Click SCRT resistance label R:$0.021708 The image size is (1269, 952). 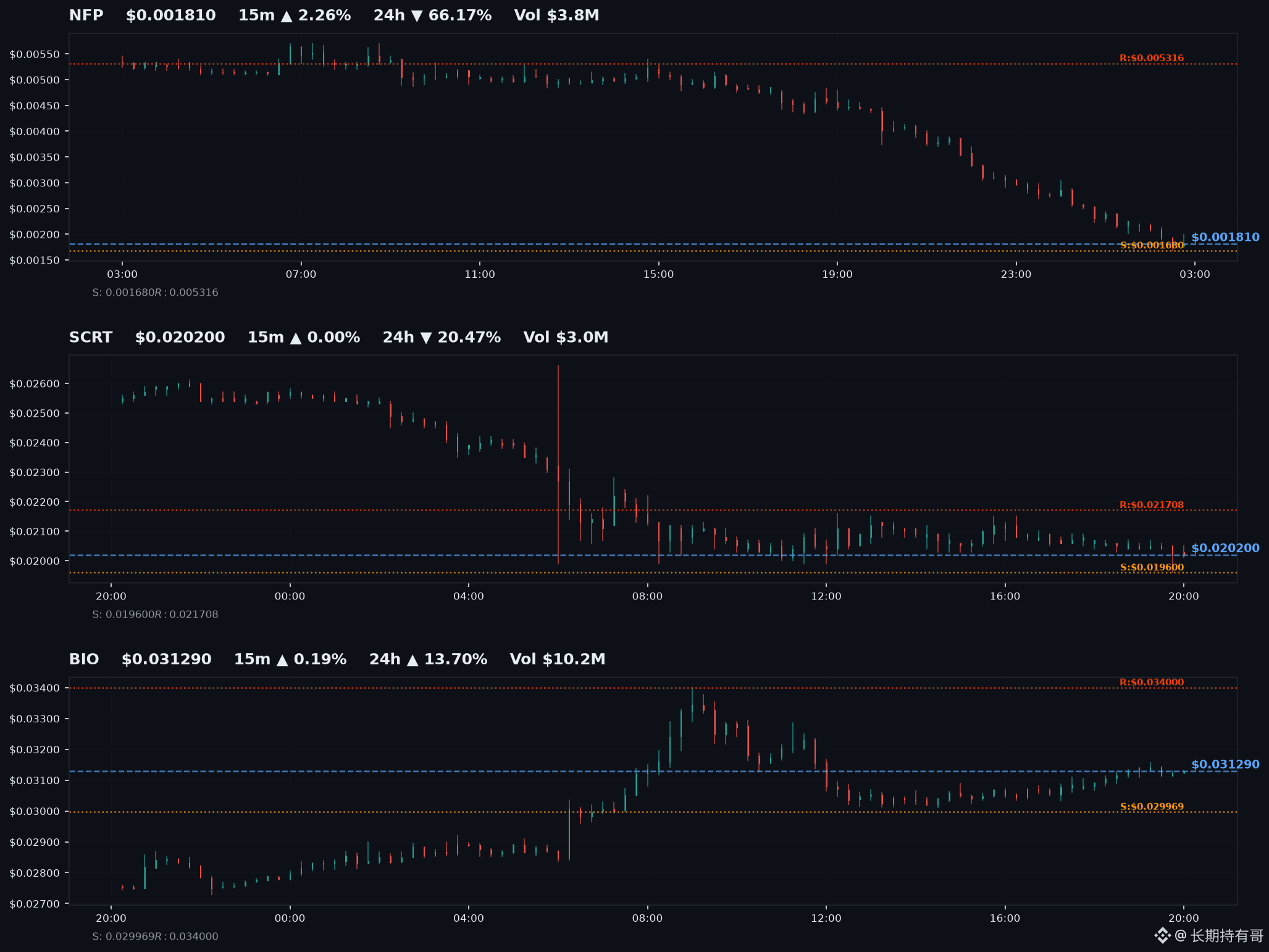(1152, 505)
